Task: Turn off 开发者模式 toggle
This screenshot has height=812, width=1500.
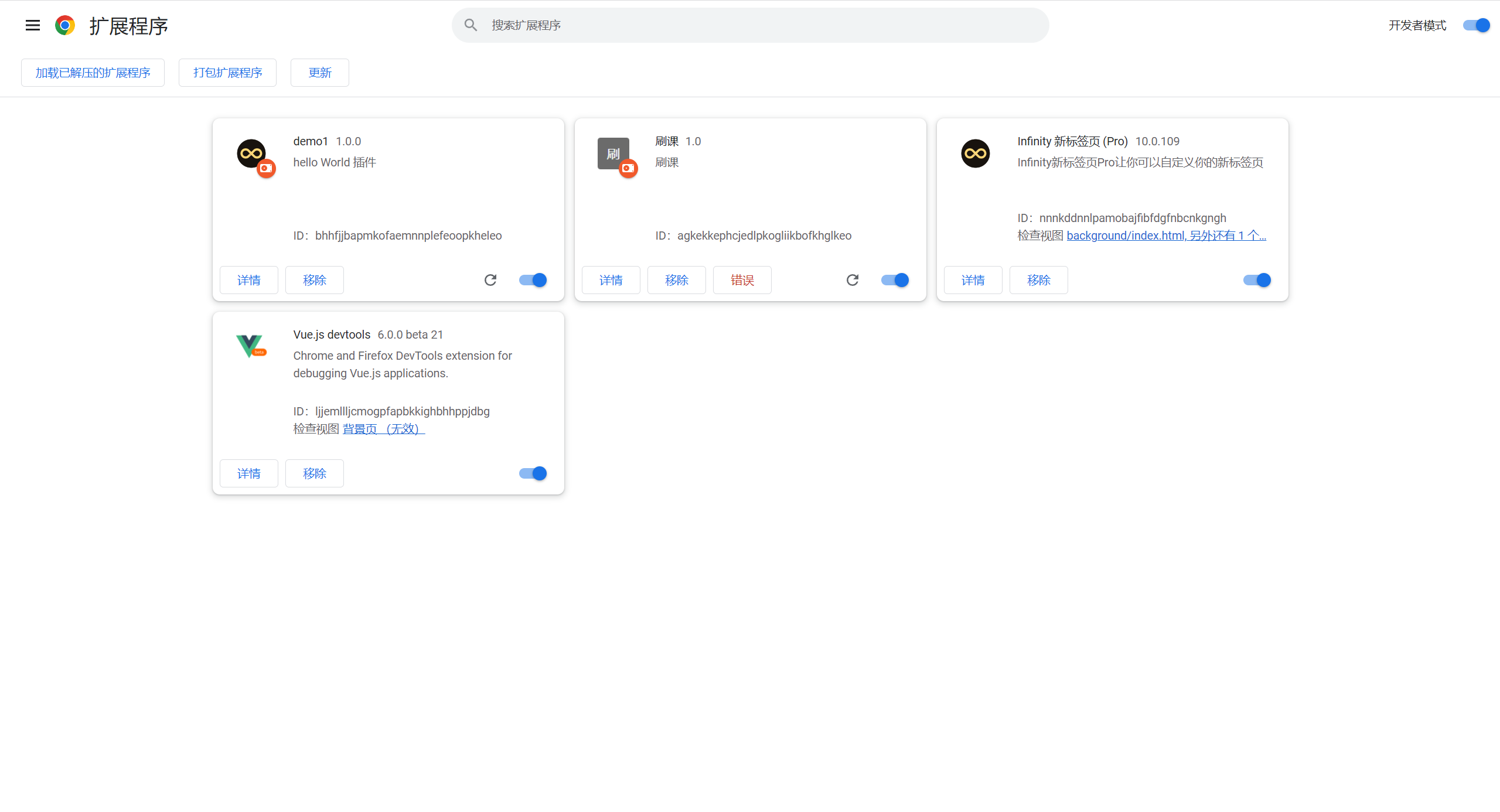Action: click(1476, 25)
